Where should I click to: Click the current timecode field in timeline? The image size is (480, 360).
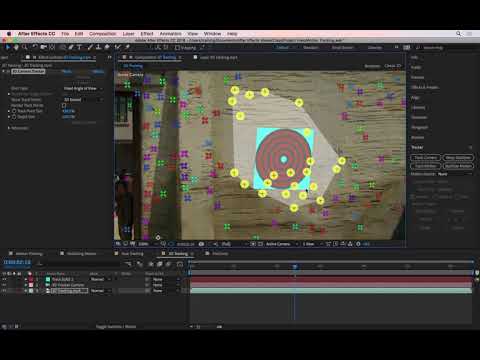(17, 262)
